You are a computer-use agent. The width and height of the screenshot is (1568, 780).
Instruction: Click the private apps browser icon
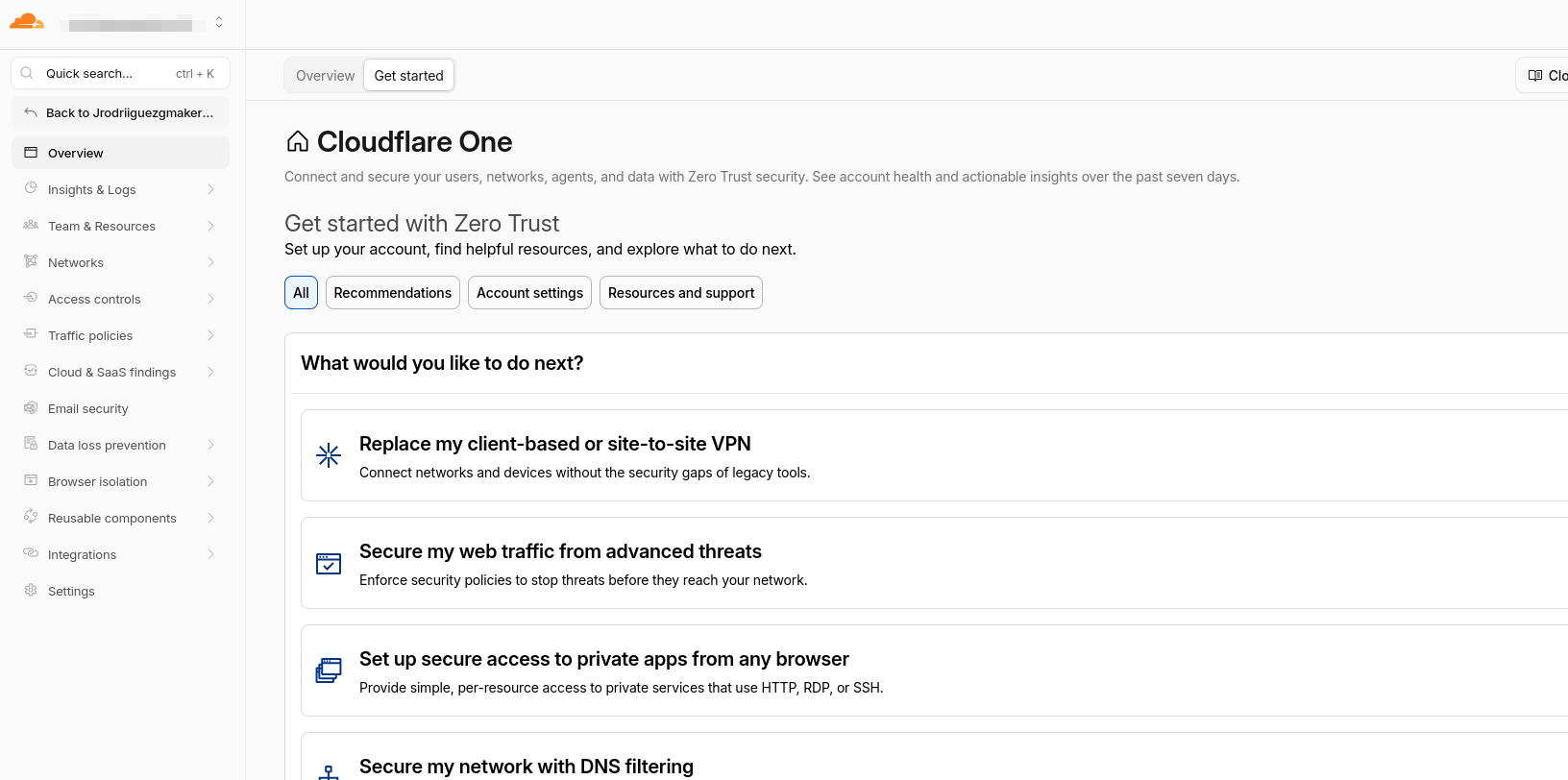tap(329, 670)
